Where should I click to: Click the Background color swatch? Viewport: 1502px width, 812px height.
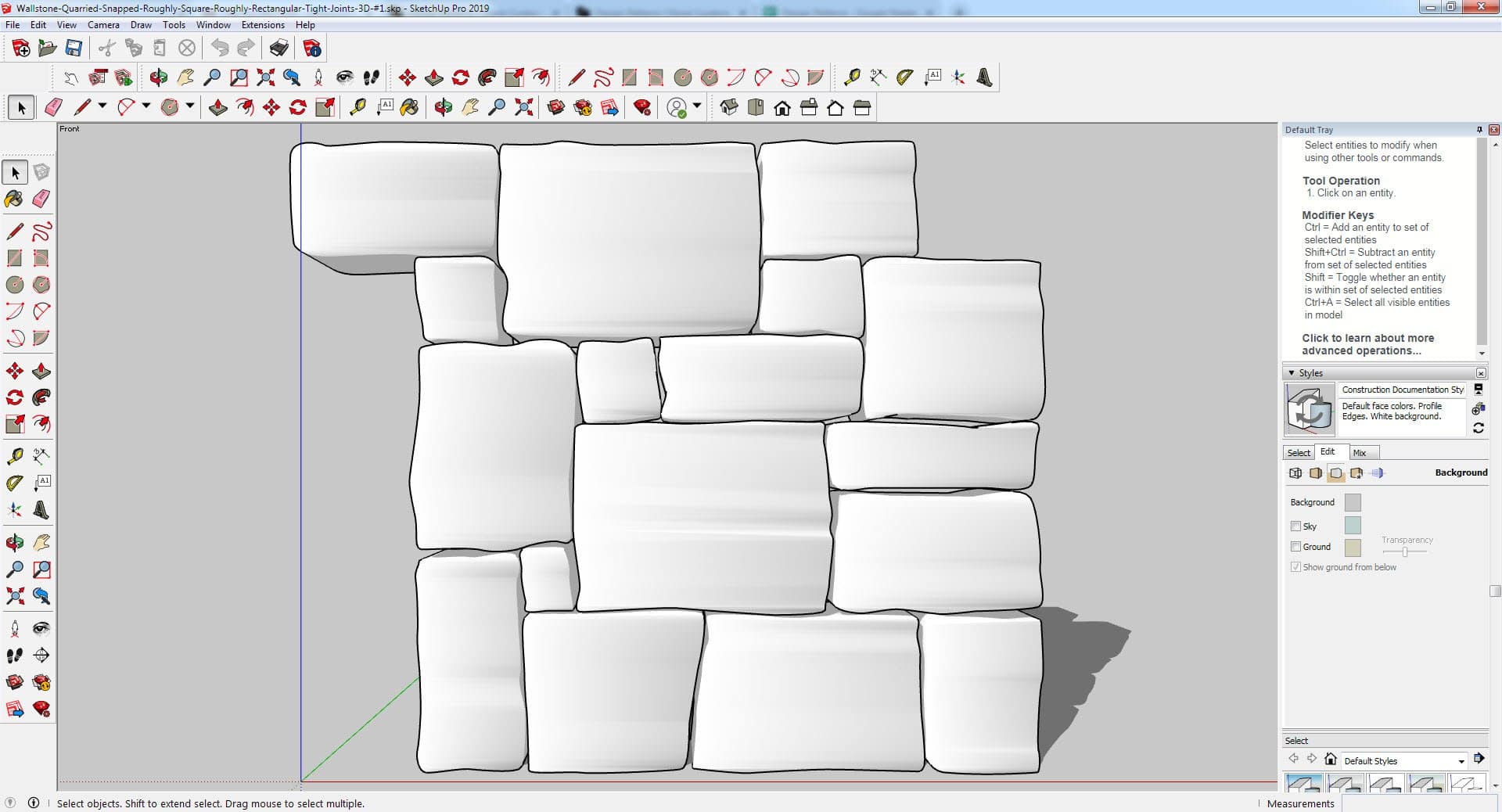[1353, 502]
